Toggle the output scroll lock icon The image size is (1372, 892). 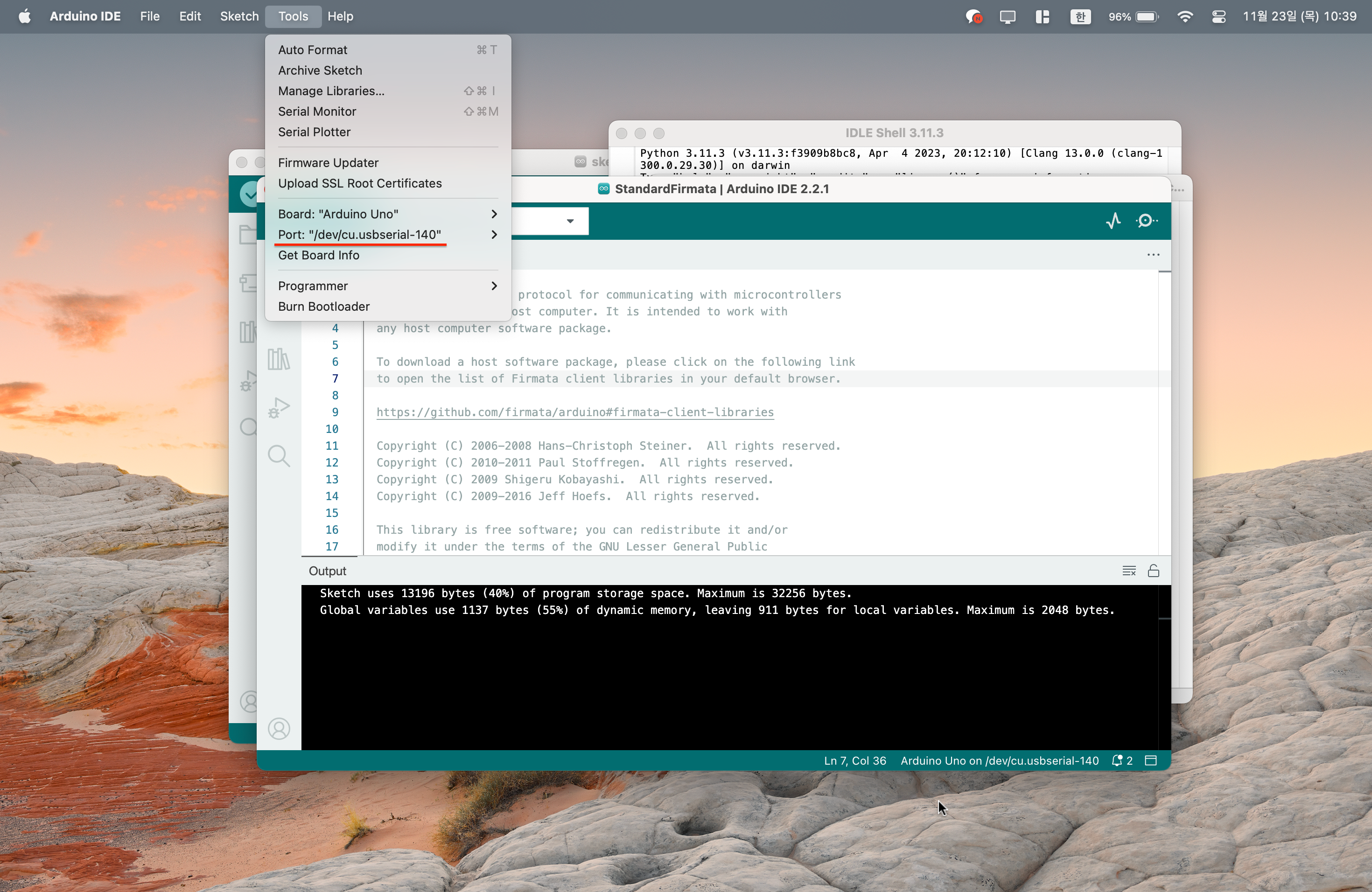pyautogui.click(x=1154, y=571)
